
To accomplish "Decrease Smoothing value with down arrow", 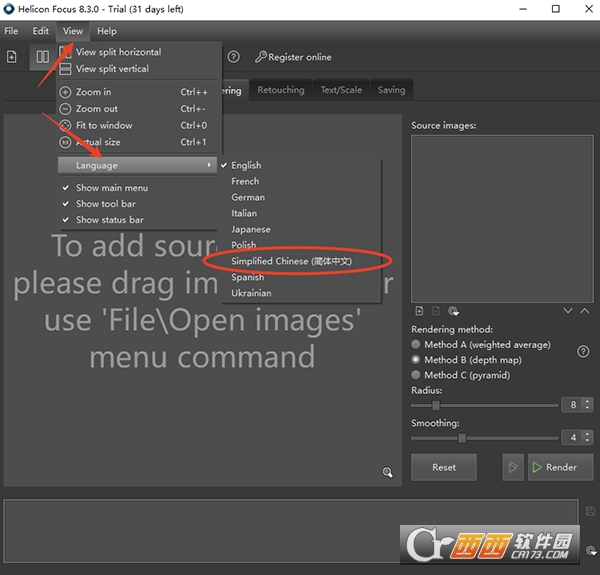I will click(x=587, y=440).
